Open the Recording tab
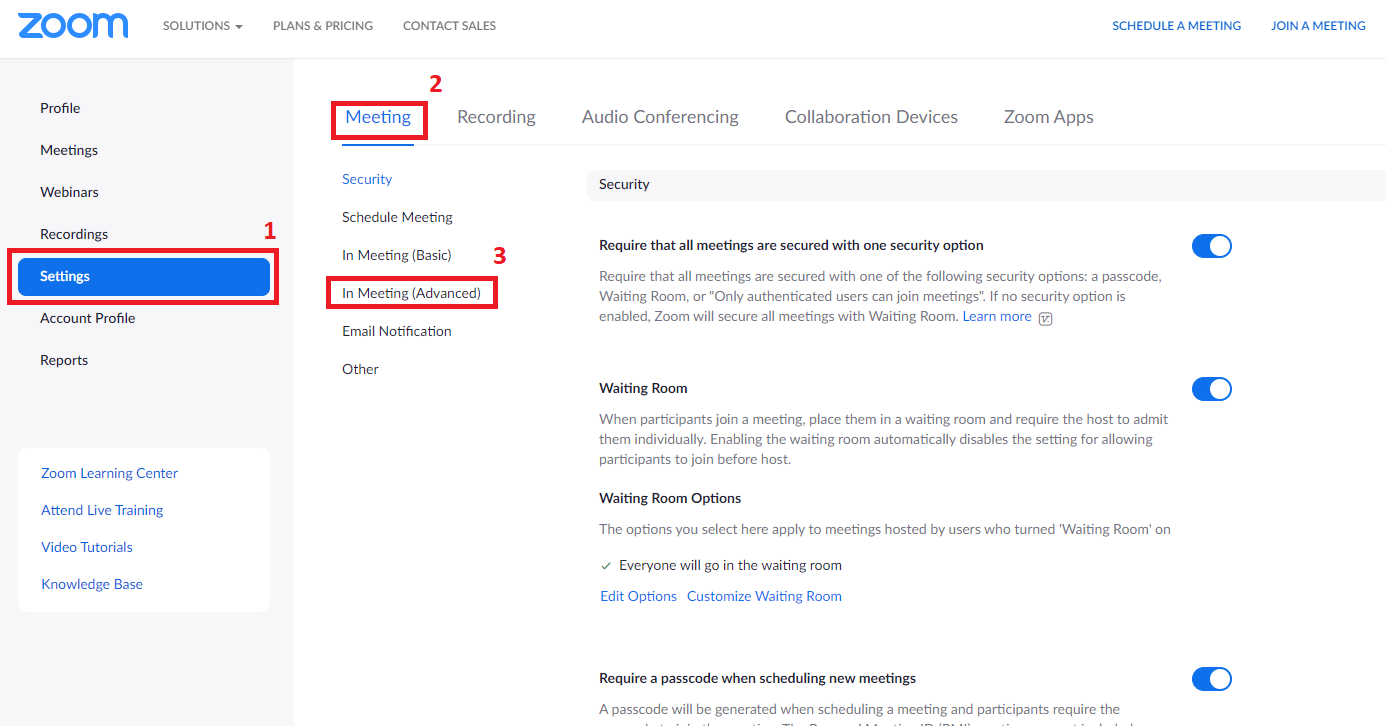1386x726 pixels. pyautogui.click(x=496, y=117)
